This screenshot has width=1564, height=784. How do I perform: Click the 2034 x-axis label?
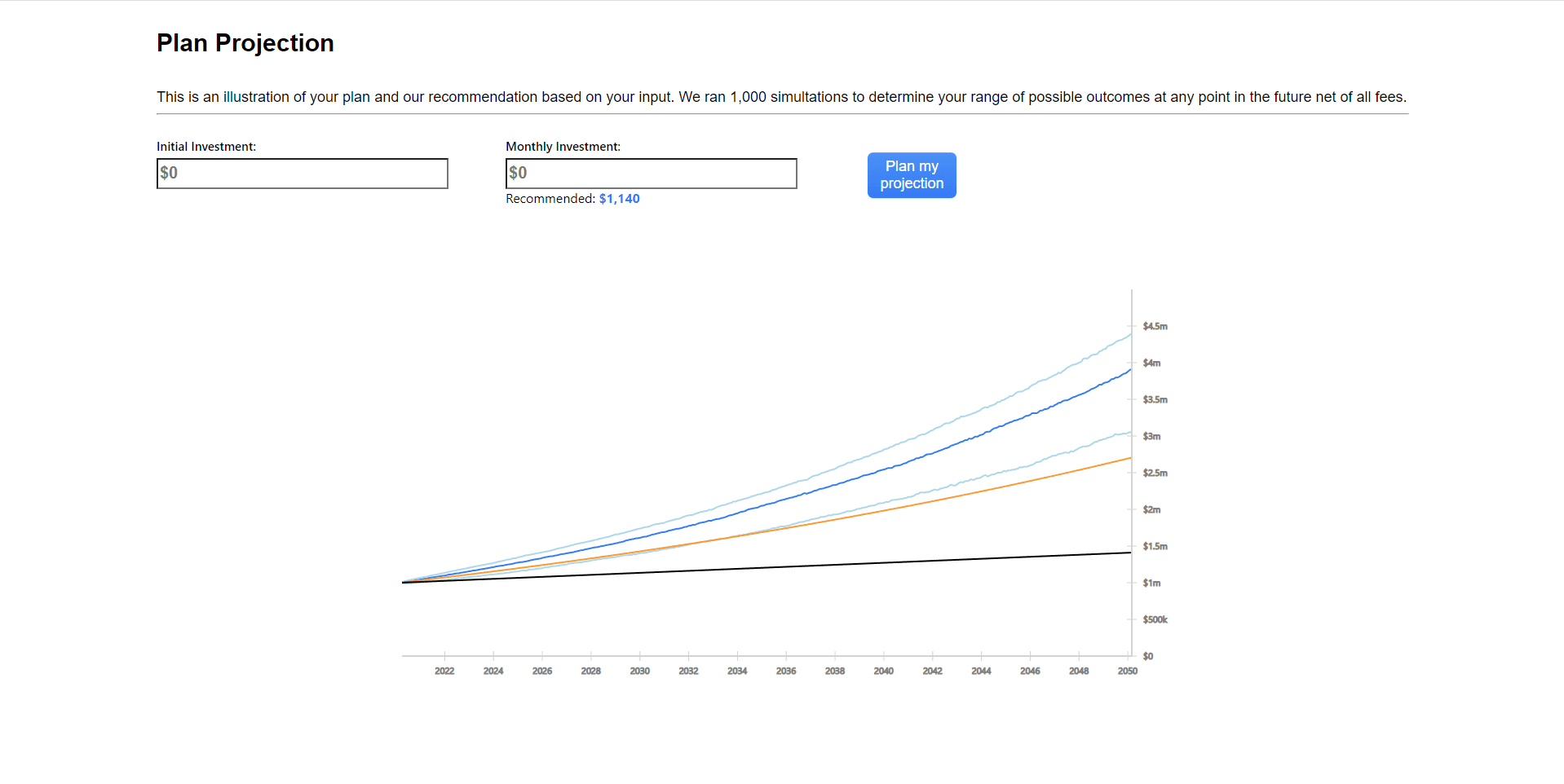tap(737, 671)
